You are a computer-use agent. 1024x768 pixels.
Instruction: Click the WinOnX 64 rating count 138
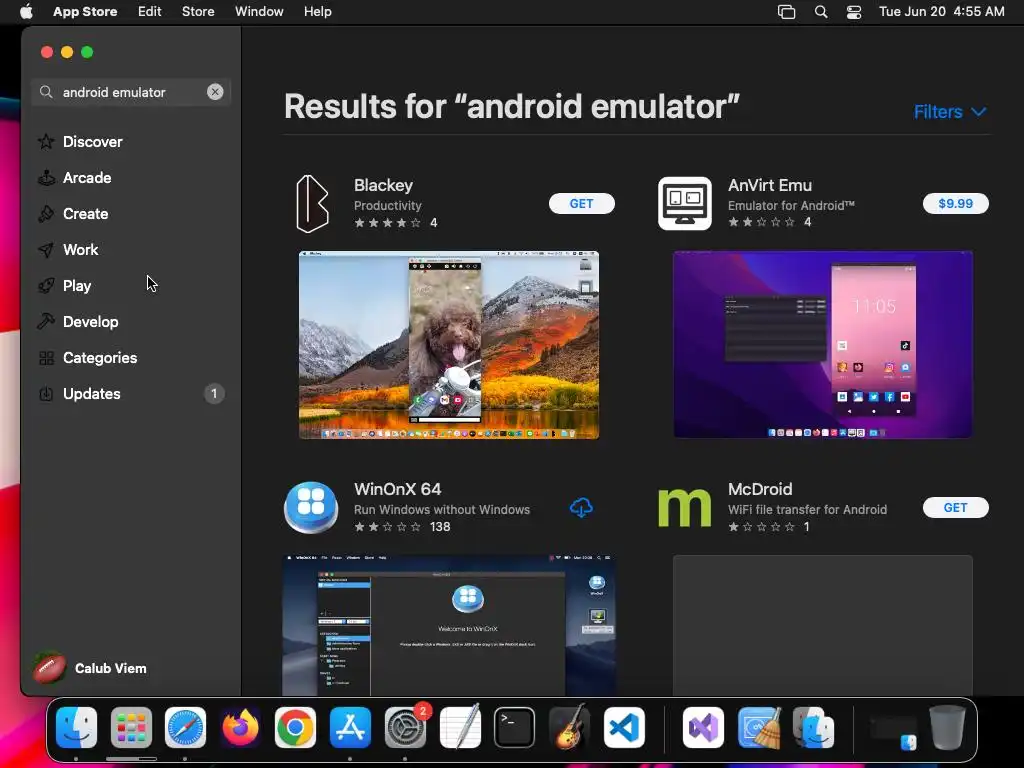click(x=440, y=526)
